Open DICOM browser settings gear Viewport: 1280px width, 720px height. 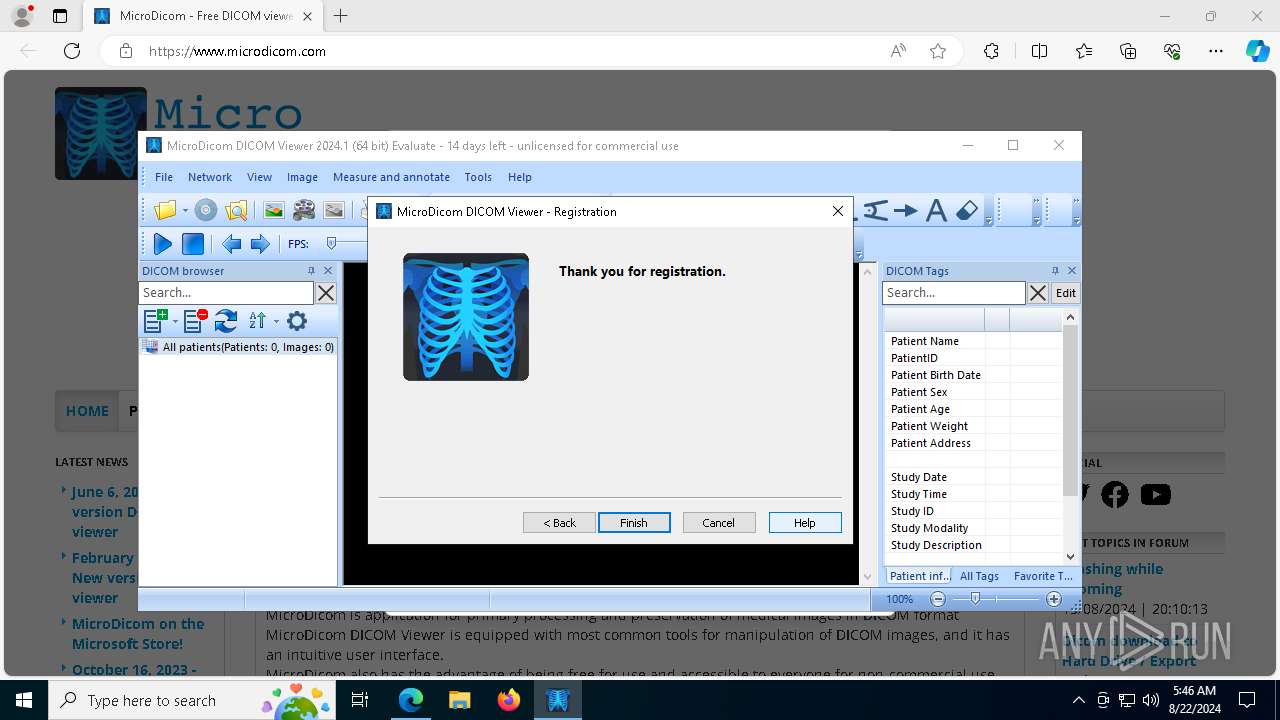pyautogui.click(x=297, y=321)
